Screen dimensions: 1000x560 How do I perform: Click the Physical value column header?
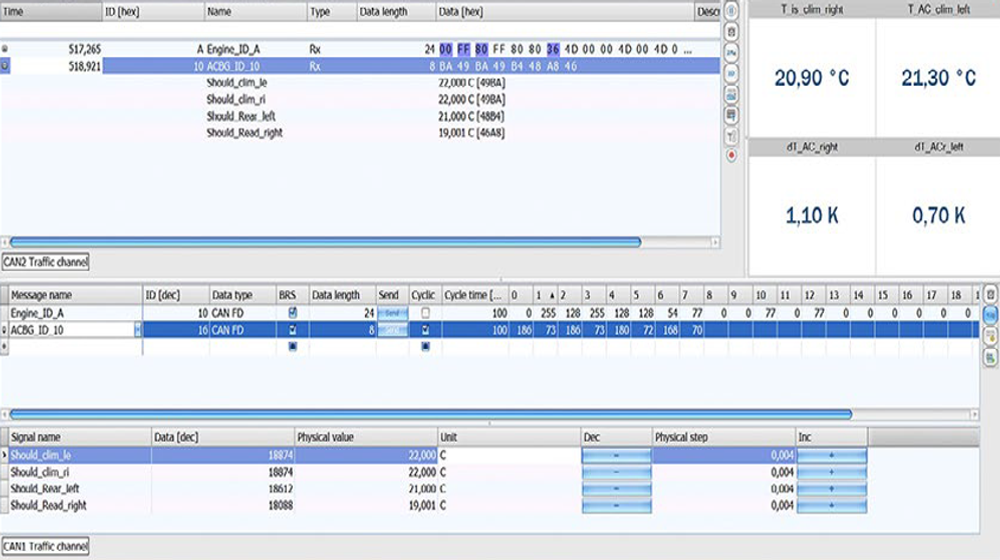click(x=366, y=437)
